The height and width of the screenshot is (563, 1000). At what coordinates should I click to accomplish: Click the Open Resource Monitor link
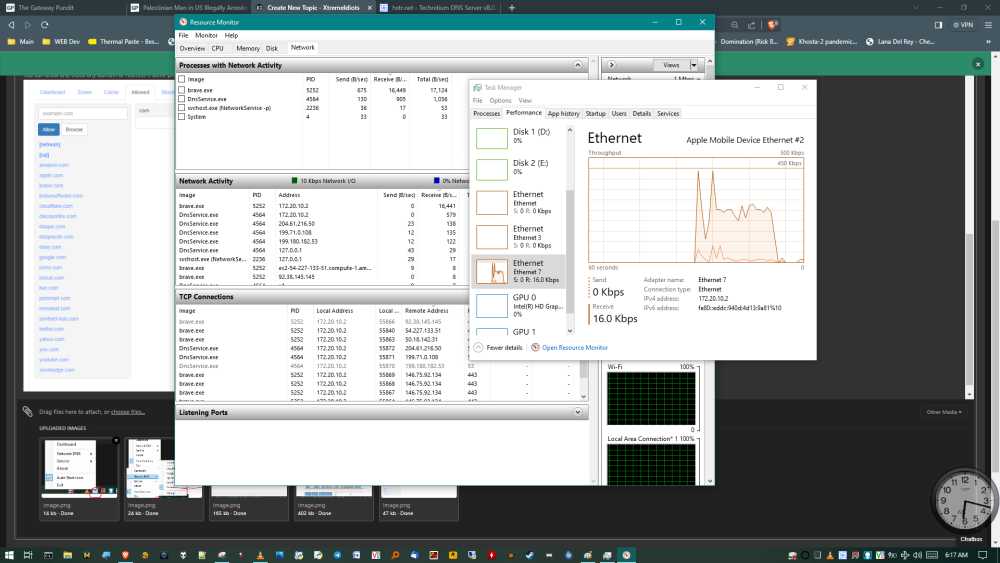pos(574,347)
